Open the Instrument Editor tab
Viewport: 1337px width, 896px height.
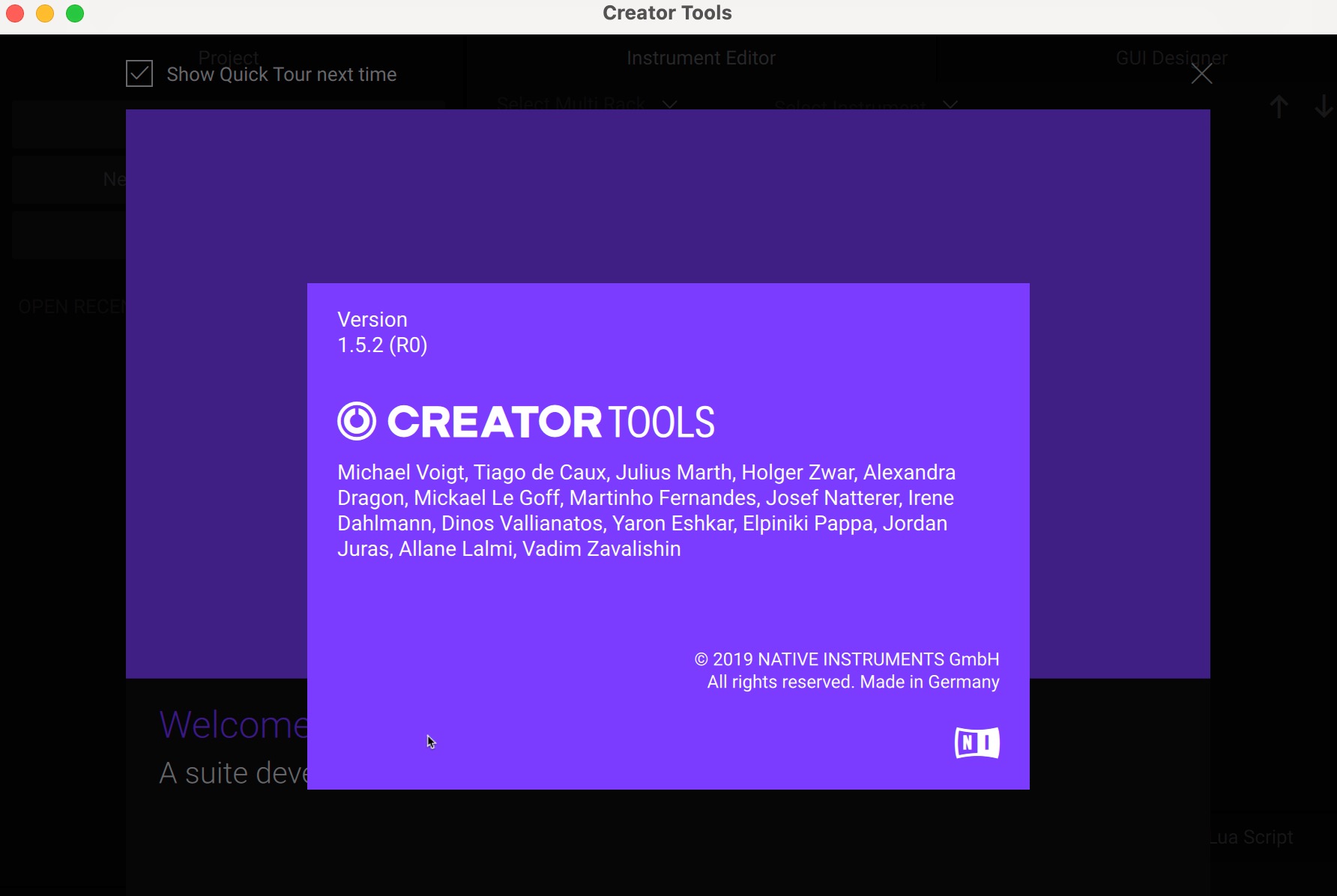(x=701, y=58)
